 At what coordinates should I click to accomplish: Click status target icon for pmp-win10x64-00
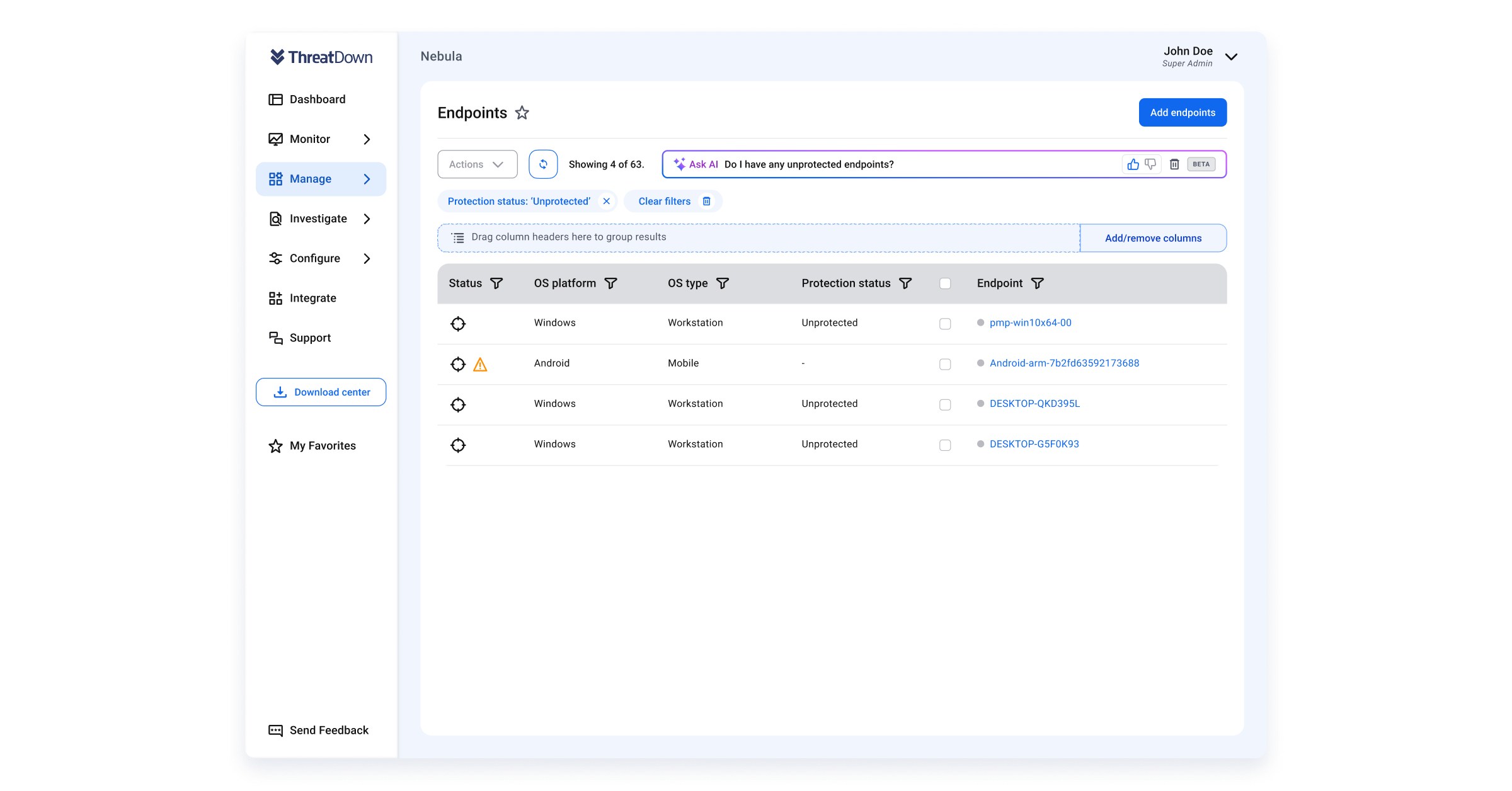(x=458, y=324)
